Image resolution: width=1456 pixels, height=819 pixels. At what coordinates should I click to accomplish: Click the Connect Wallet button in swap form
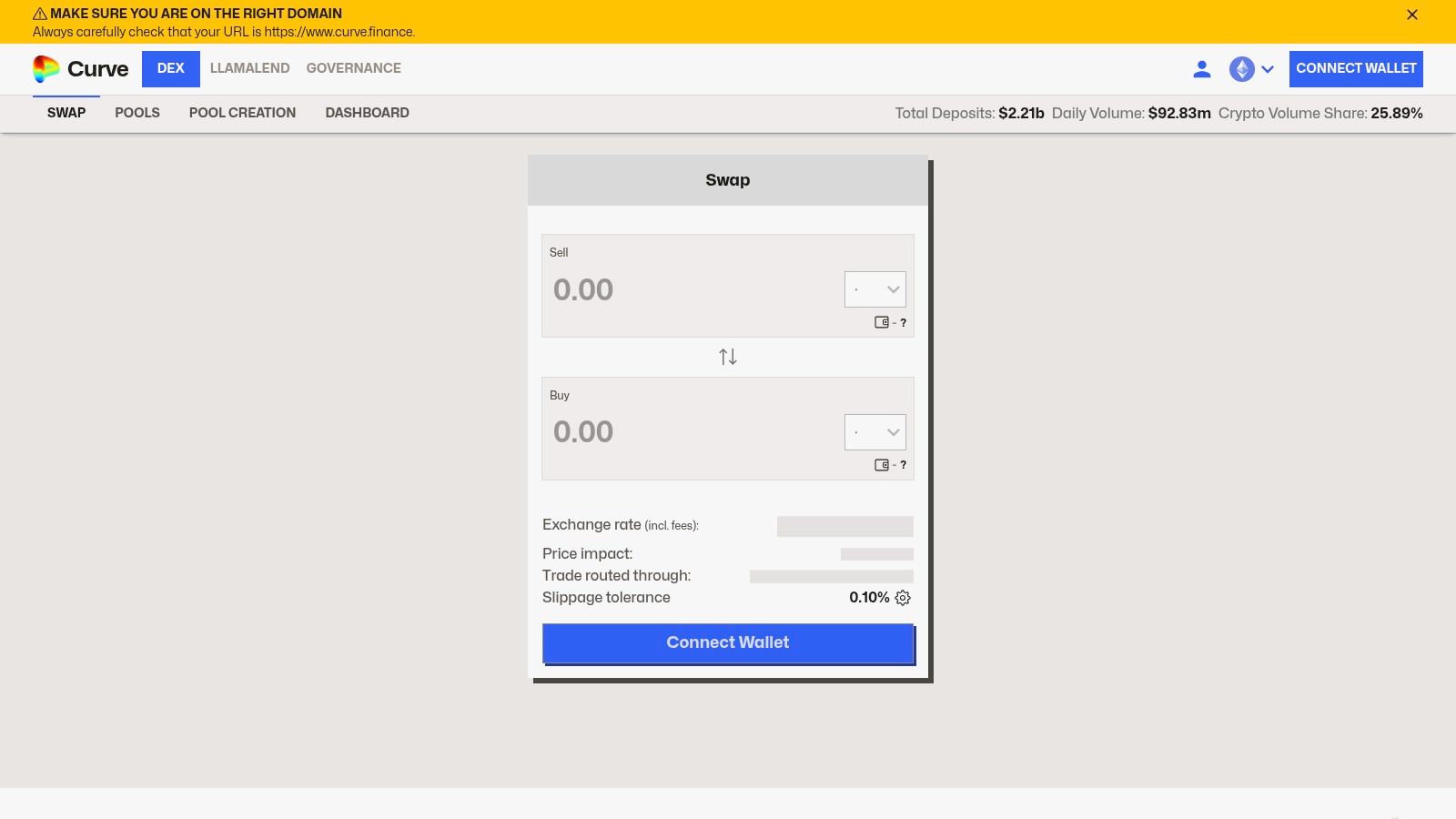tap(727, 642)
